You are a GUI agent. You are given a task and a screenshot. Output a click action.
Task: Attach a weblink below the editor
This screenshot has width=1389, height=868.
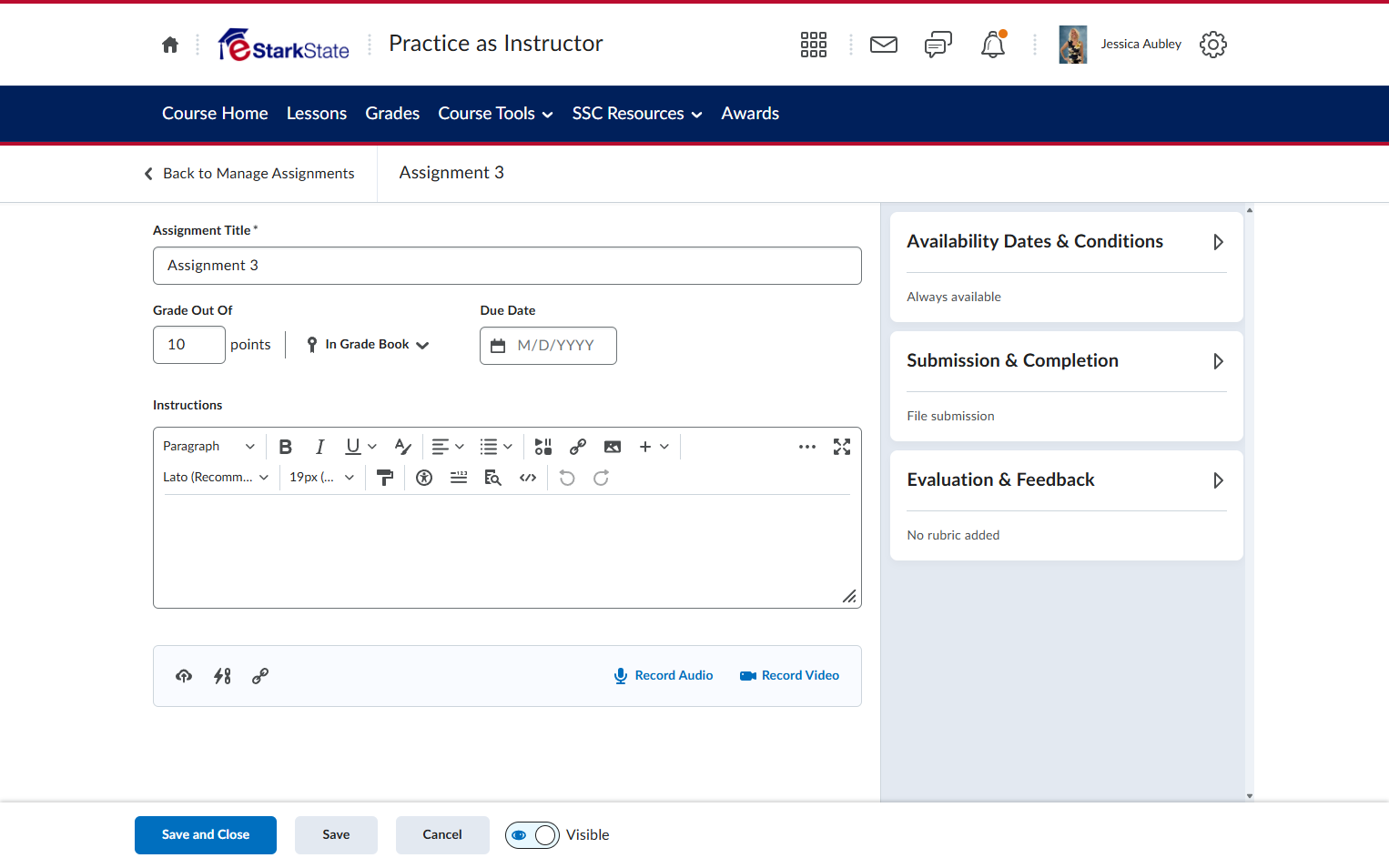pos(260,676)
